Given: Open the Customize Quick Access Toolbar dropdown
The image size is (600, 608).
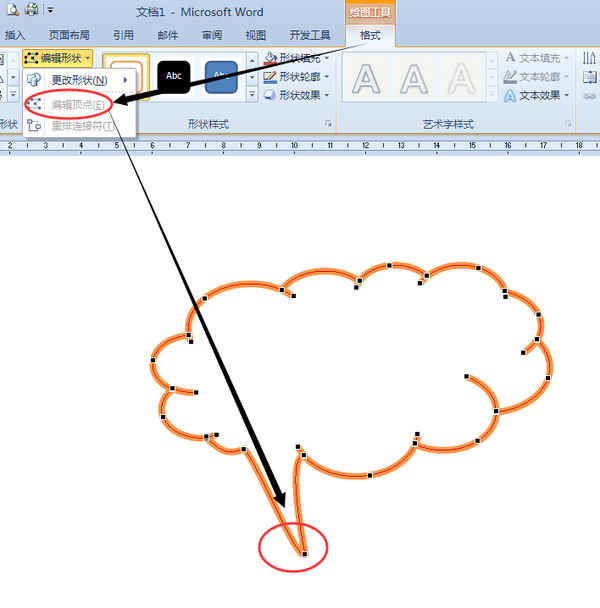Looking at the screenshot, I should click(x=50, y=10).
